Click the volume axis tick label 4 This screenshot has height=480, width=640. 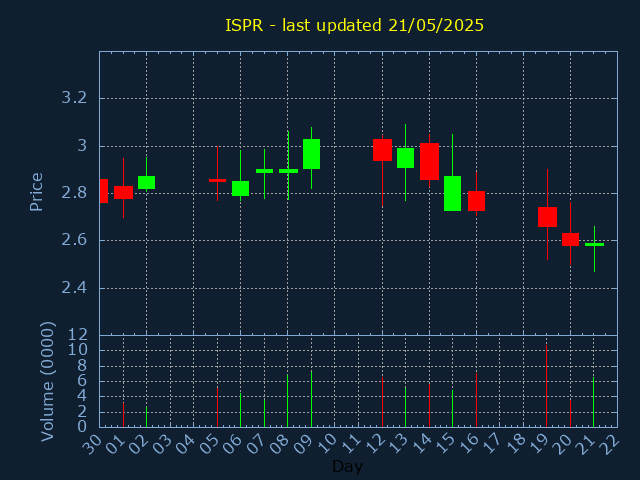(x=82, y=396)
